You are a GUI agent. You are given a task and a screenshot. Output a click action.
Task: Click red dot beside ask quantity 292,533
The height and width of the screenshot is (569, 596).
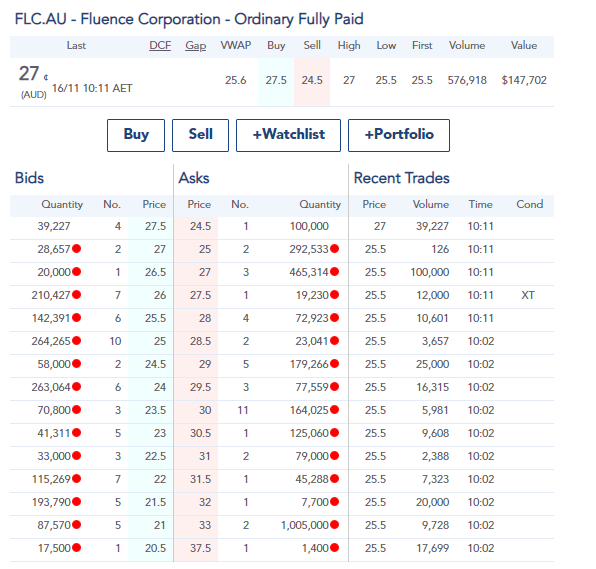[334, 249]
